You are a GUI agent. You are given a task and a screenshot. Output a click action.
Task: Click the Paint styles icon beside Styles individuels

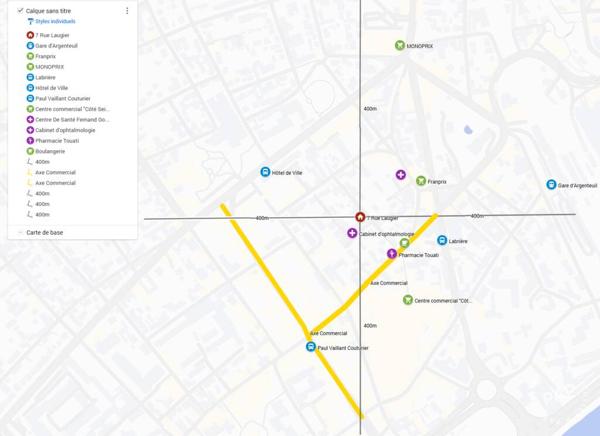(x=30, y=21)
